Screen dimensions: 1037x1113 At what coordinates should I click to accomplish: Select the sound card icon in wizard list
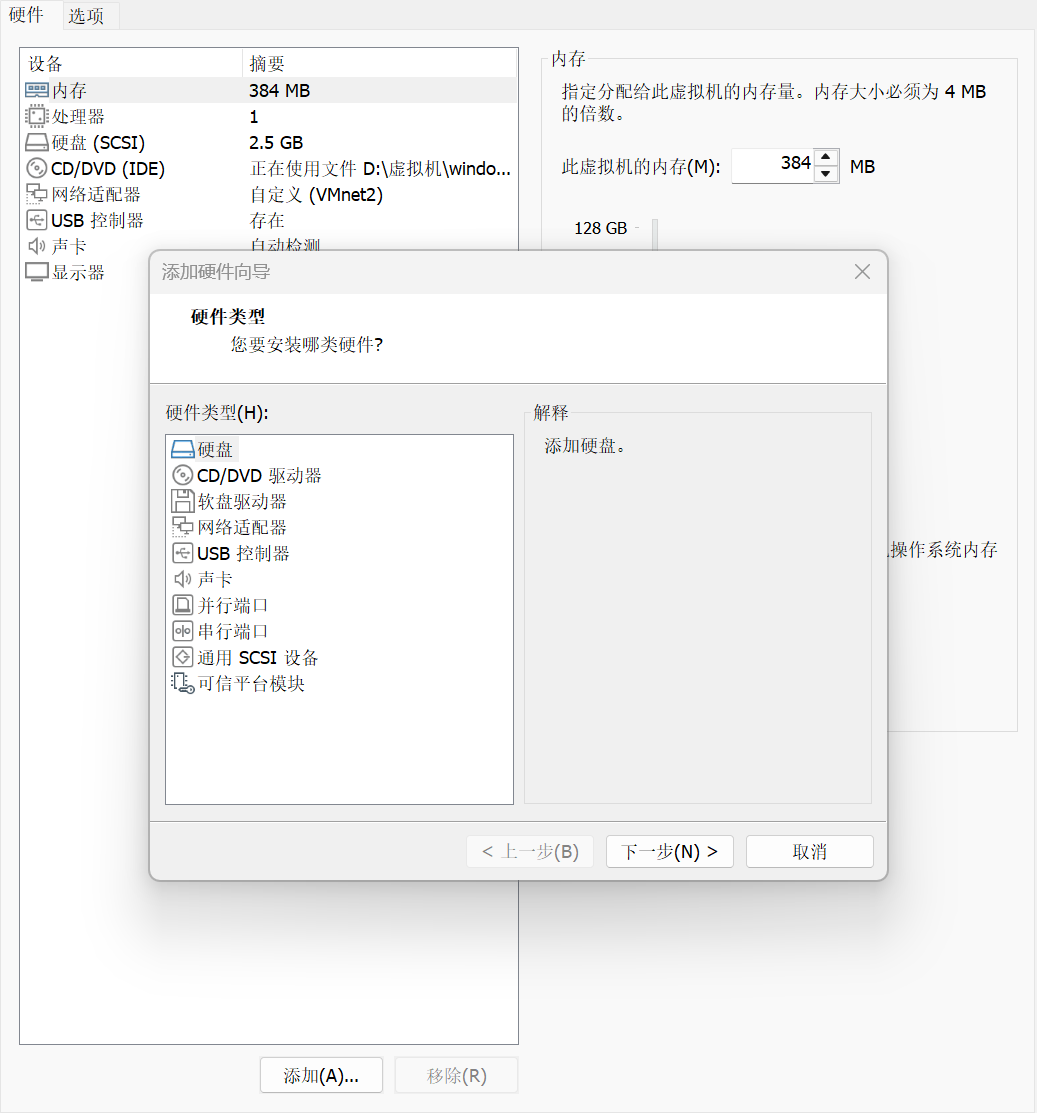pos(182,580)
